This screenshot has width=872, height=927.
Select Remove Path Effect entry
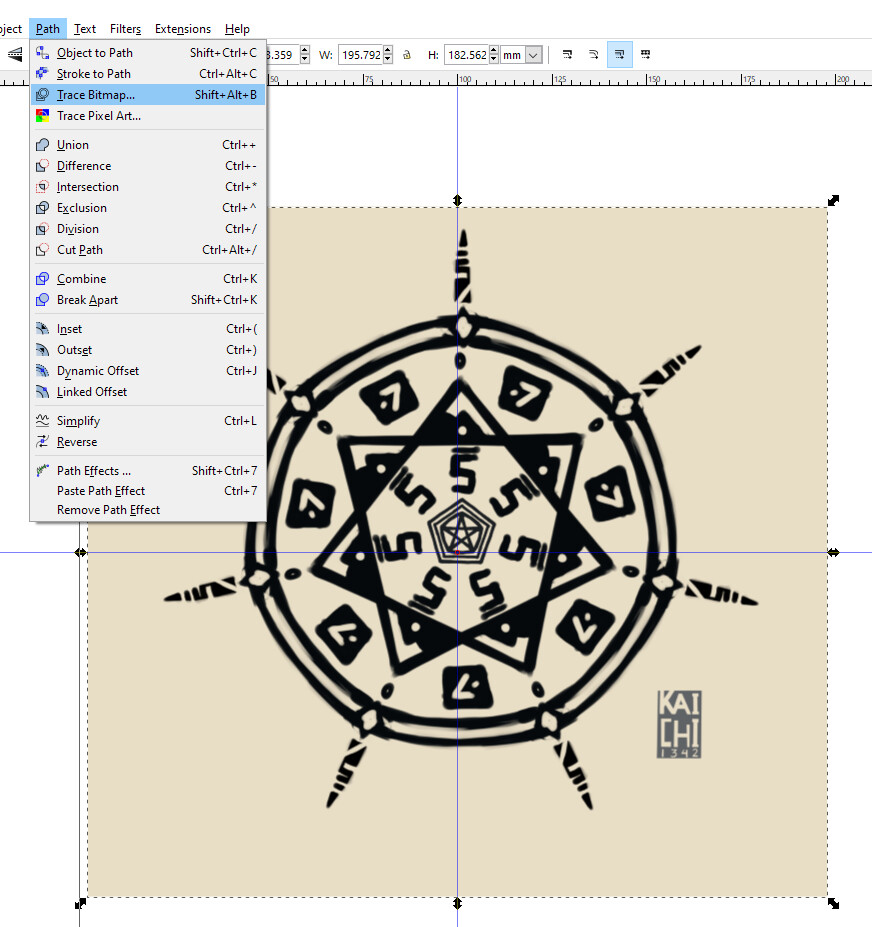click(x=148, y=510)
